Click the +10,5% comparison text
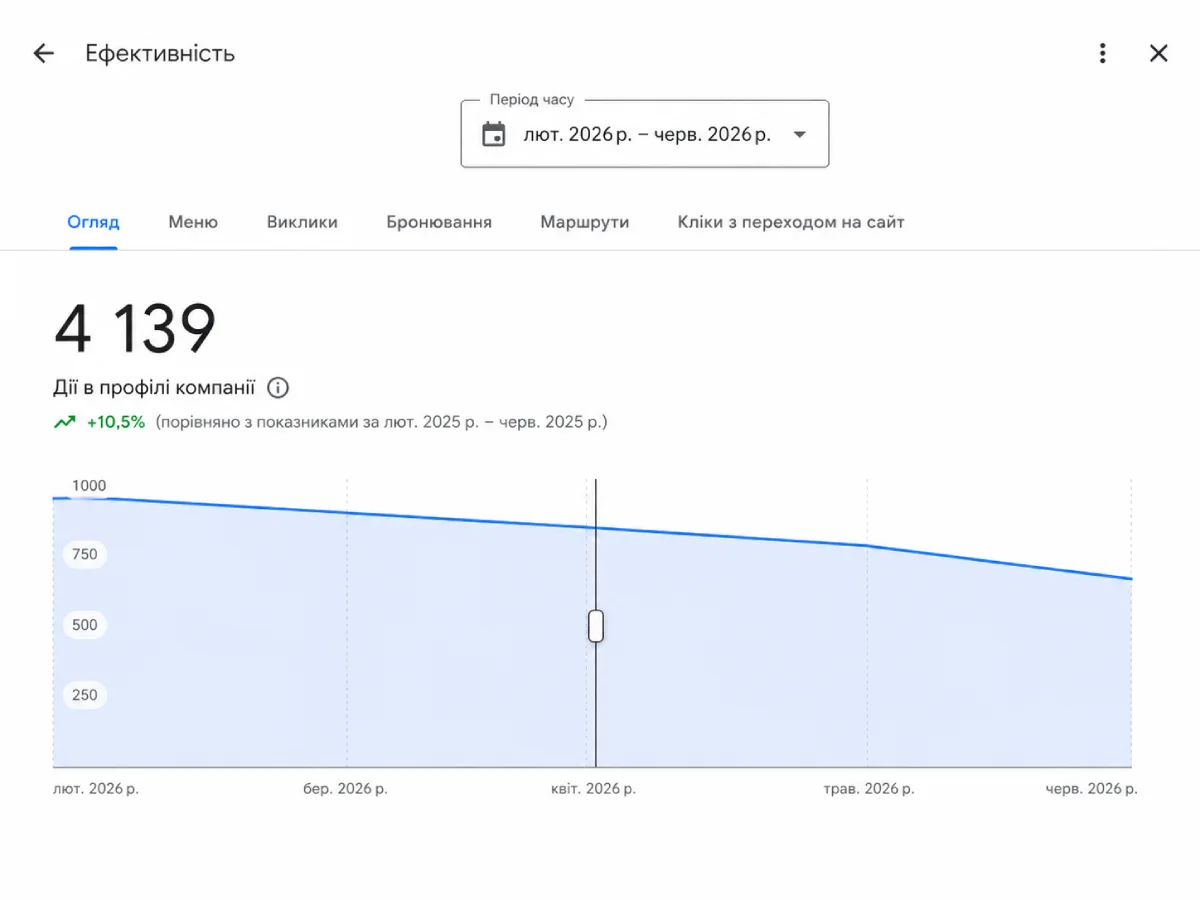The image size is (1200, 900). pos(116,422)
